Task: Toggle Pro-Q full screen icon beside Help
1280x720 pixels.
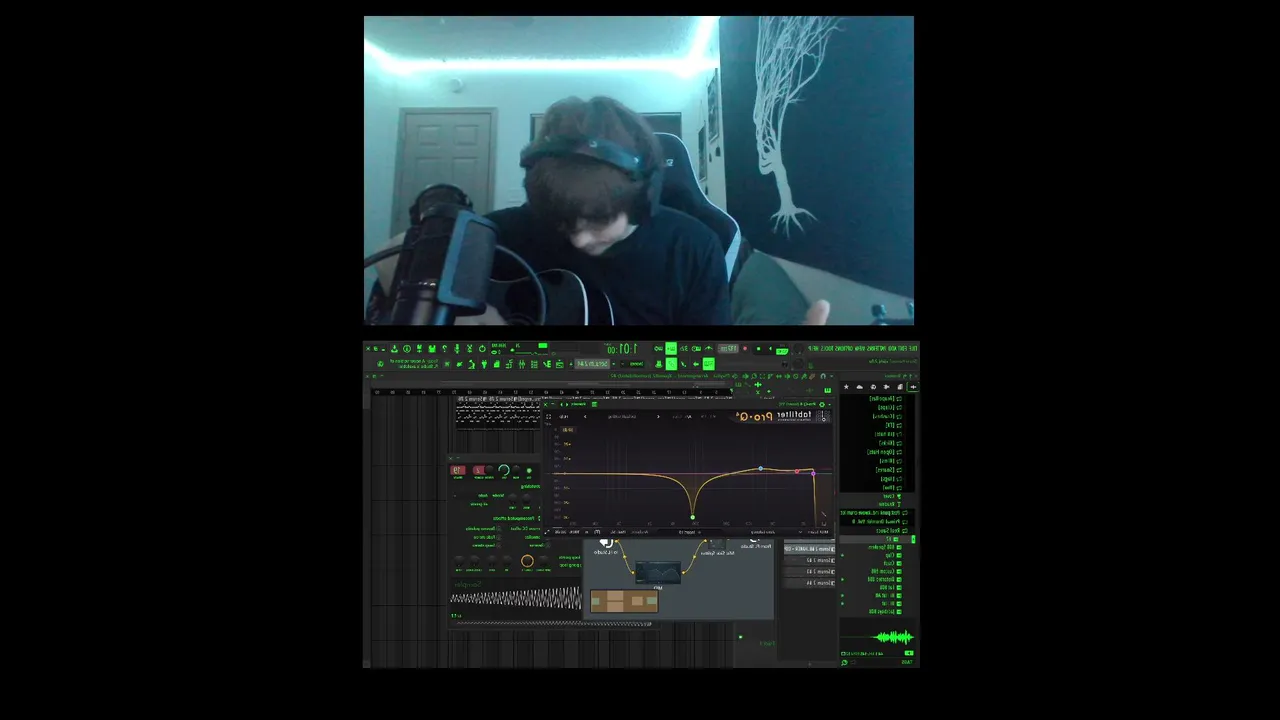Action: 548,416
